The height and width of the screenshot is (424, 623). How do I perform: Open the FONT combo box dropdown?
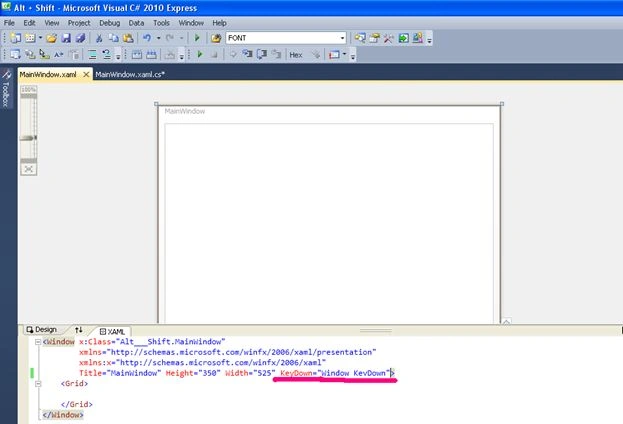click(x=342, y=38)
